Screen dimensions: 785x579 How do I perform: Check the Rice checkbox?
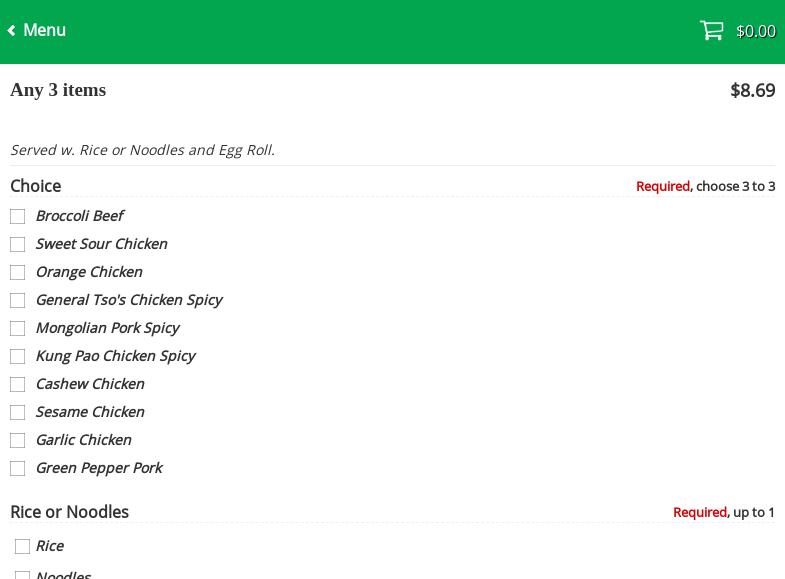tap(22, 546)
